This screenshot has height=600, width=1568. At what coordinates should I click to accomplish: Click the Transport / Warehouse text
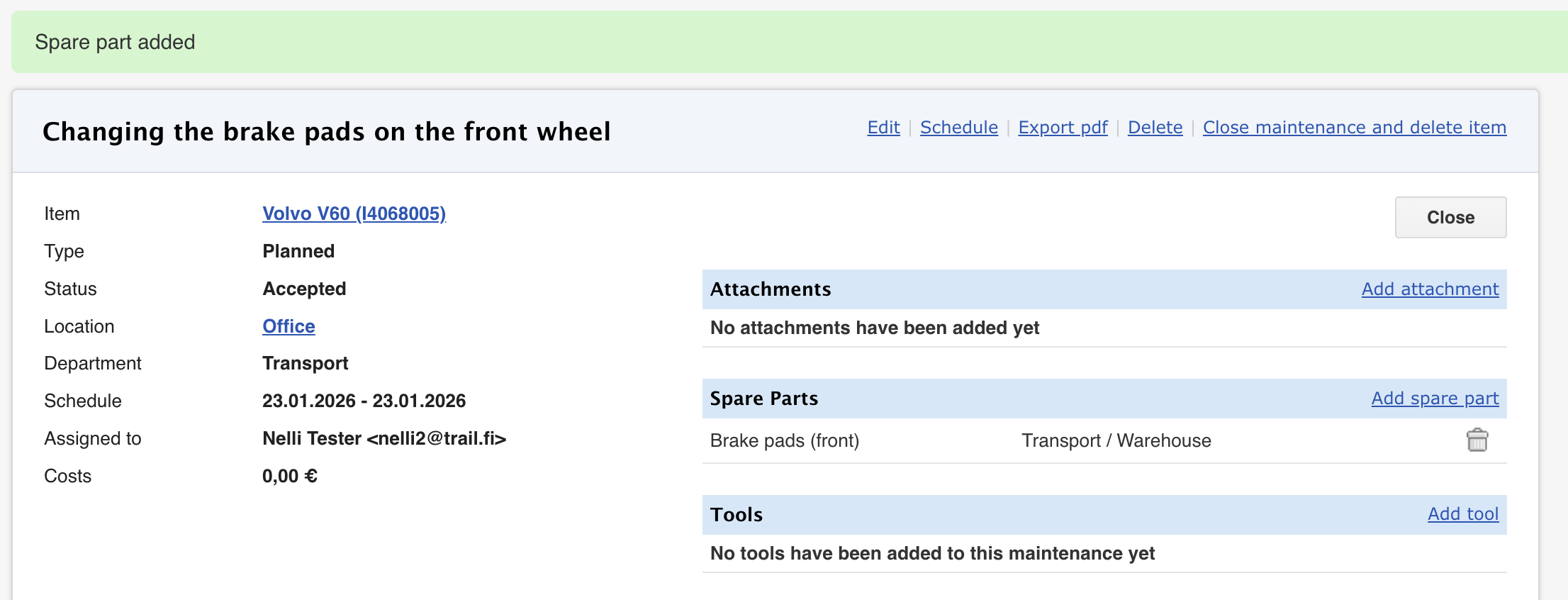[1116, 441]
